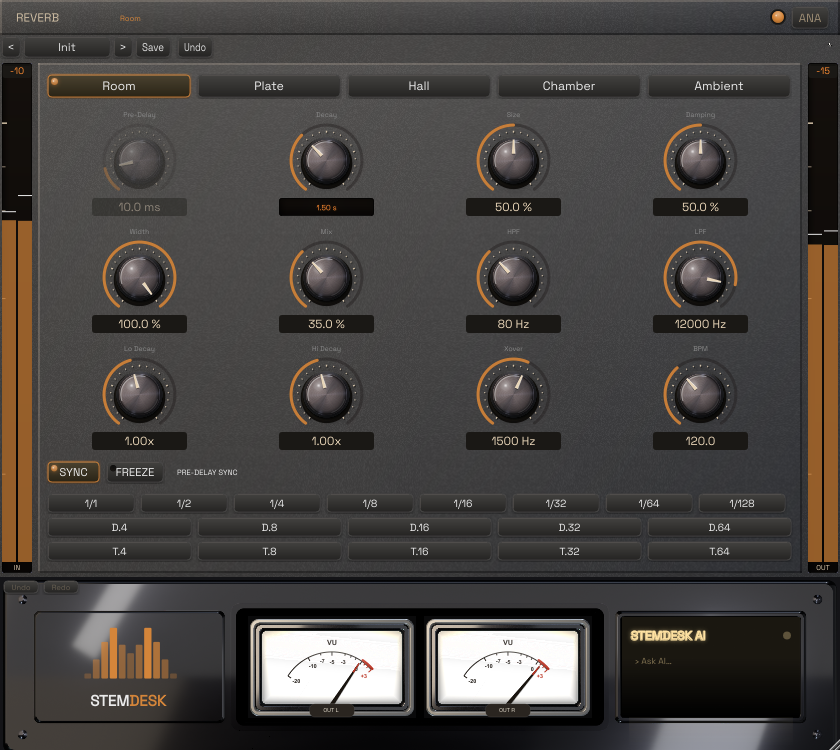Click the Lo Decay 1.00x value field
The height and width of the screenshot is (750, 840).
(x=139, y=441)
